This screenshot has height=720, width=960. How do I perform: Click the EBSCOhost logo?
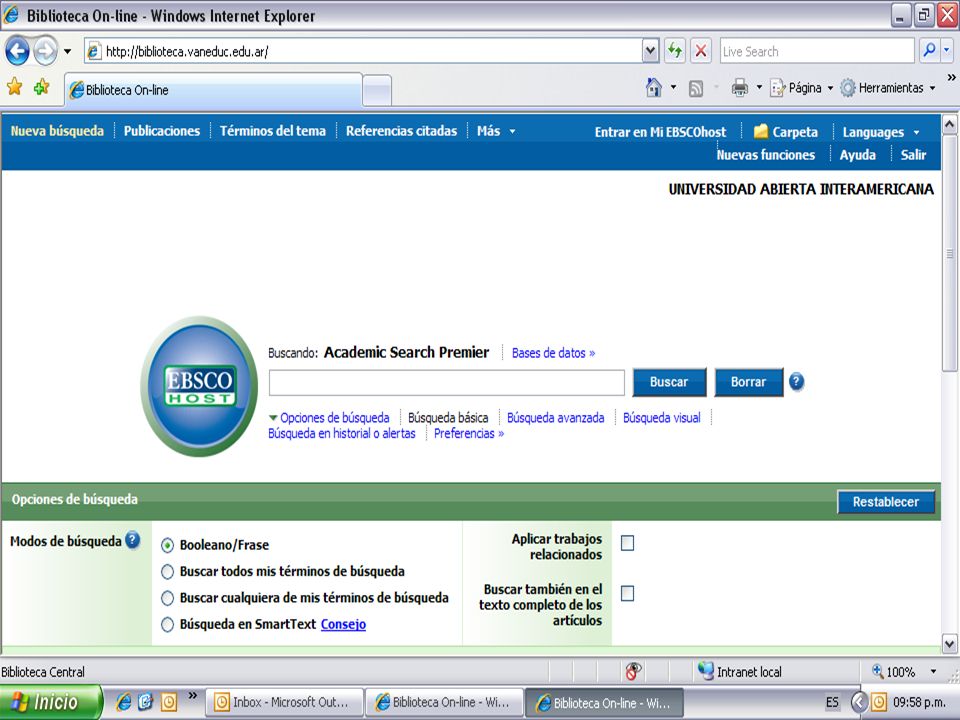click(199, 386)
